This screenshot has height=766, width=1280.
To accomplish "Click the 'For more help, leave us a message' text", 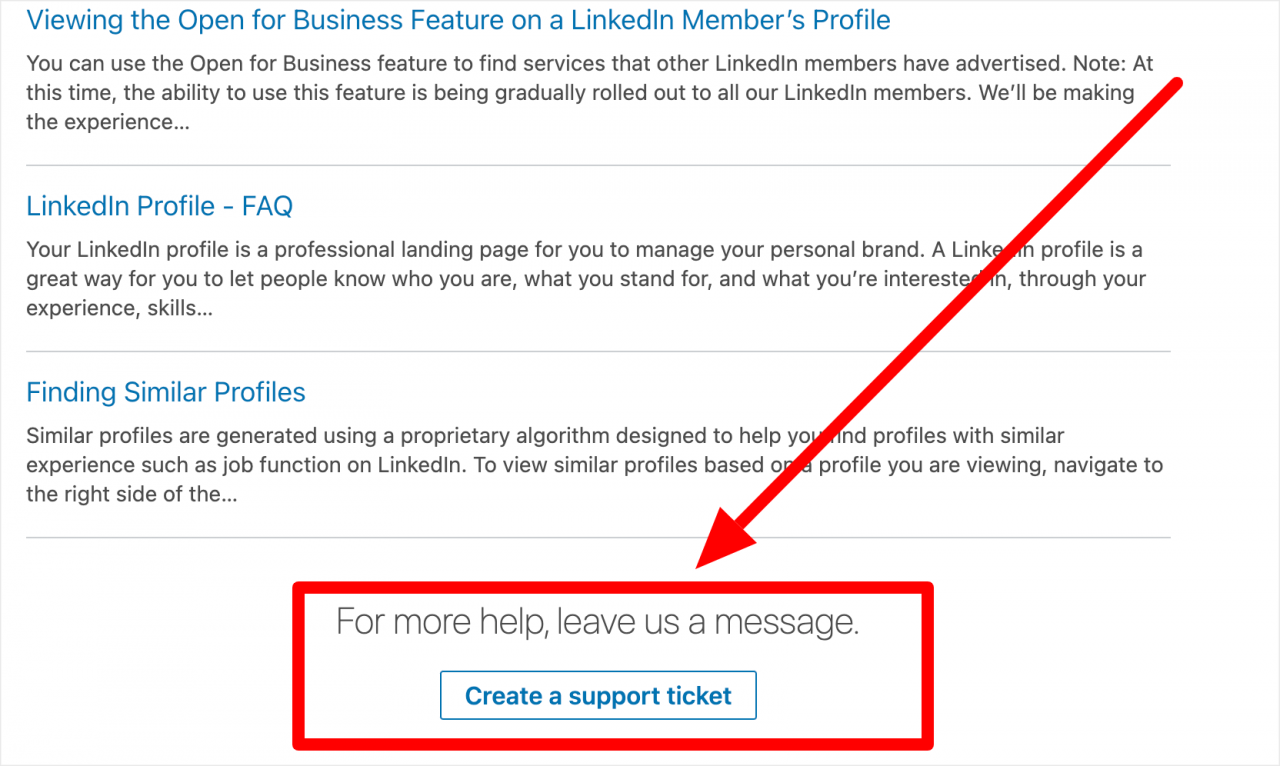I will tap(597, 621).
